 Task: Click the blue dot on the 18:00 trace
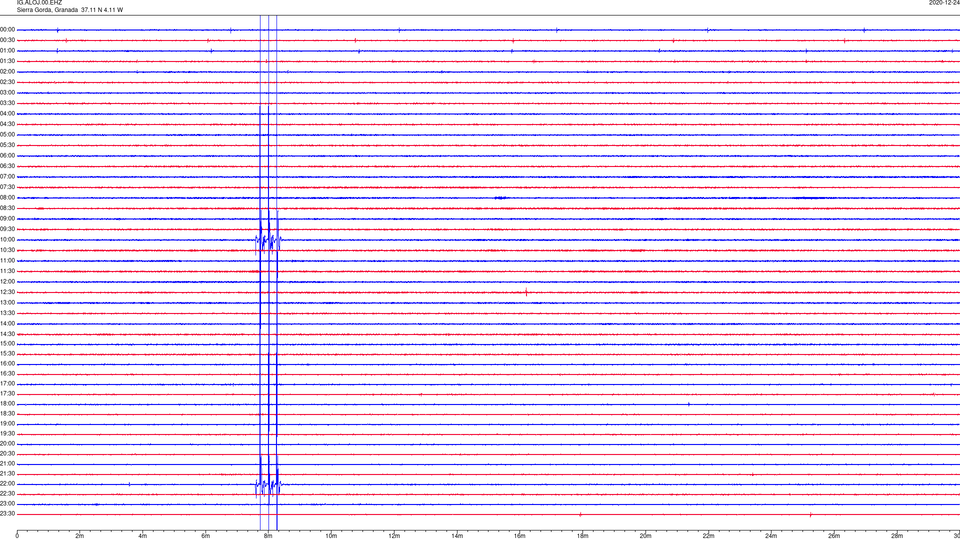[689, 404]
